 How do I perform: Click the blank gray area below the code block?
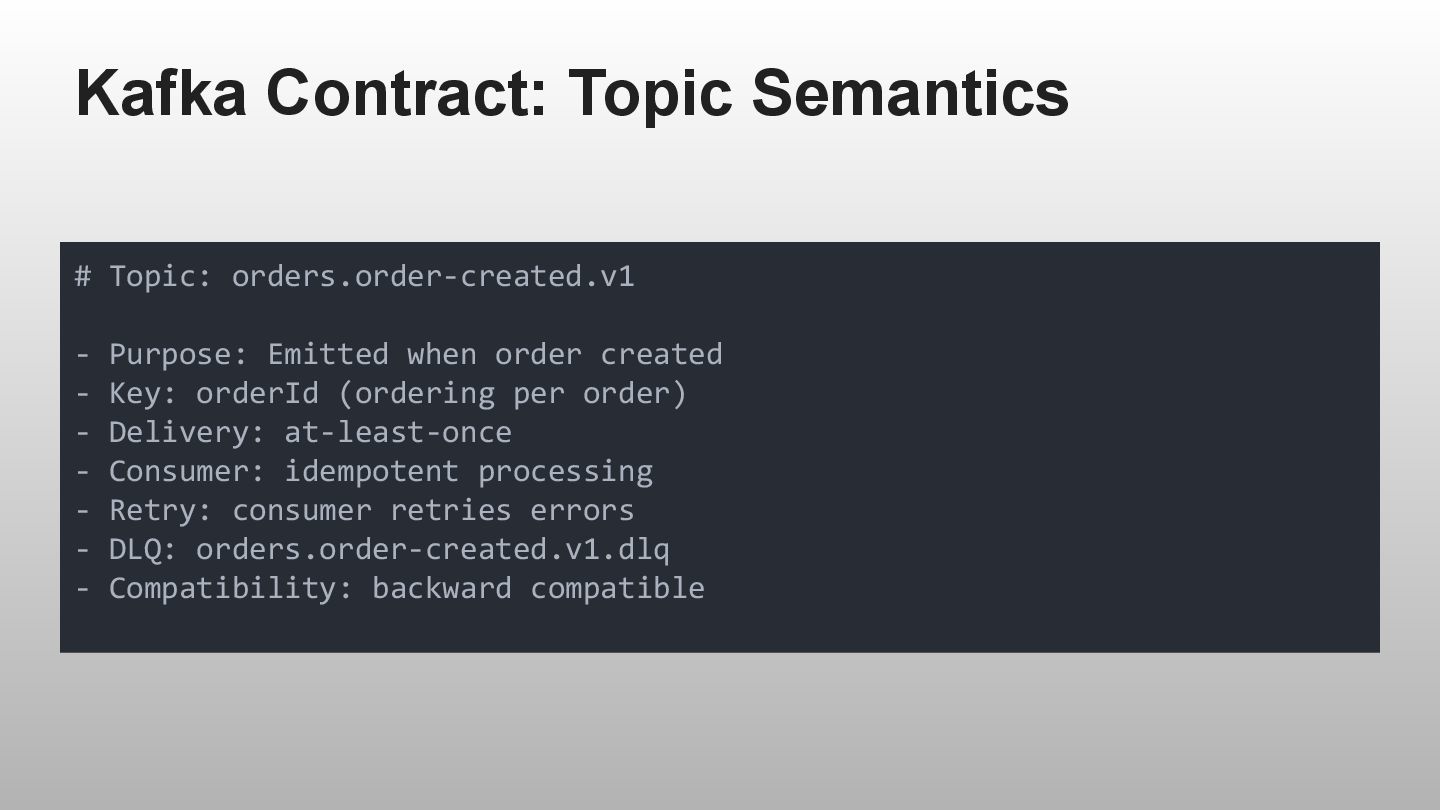tap(720, 730)
